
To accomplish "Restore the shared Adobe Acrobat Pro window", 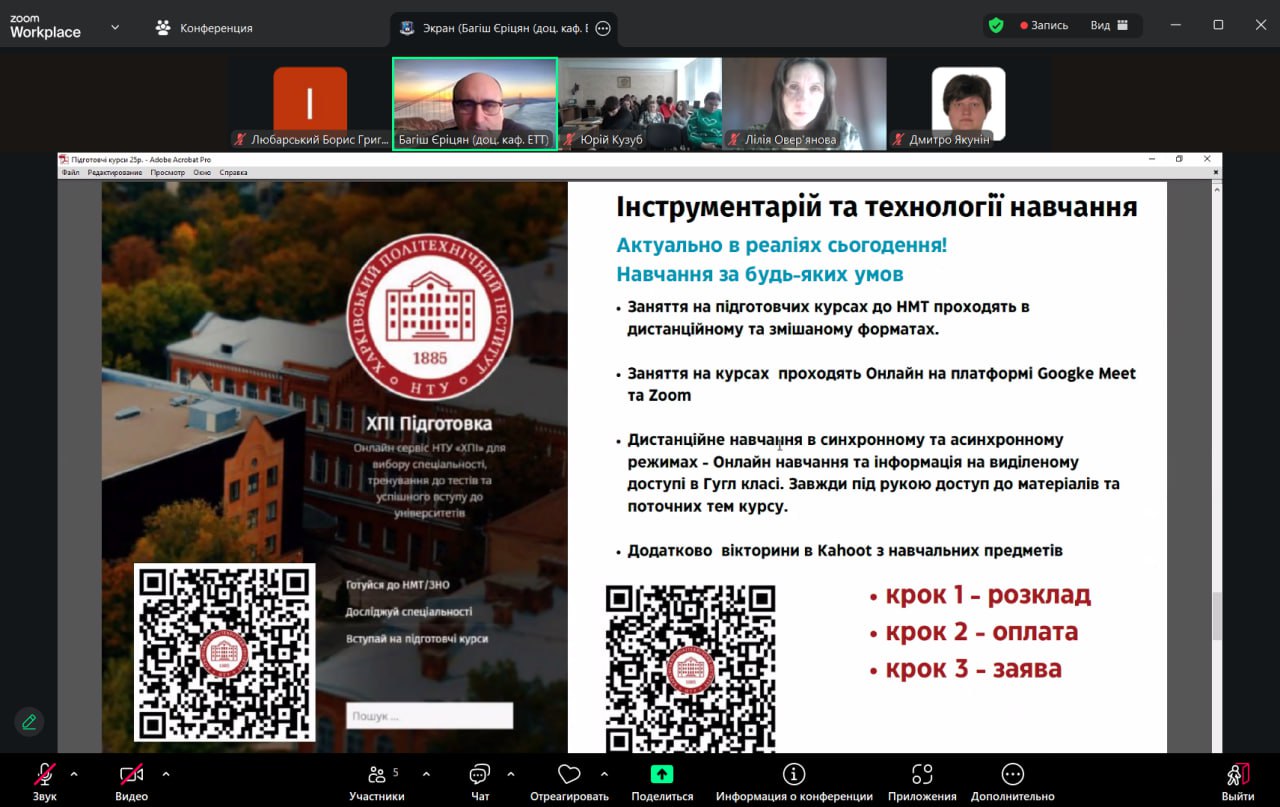I will click(x=1179, y=159).
